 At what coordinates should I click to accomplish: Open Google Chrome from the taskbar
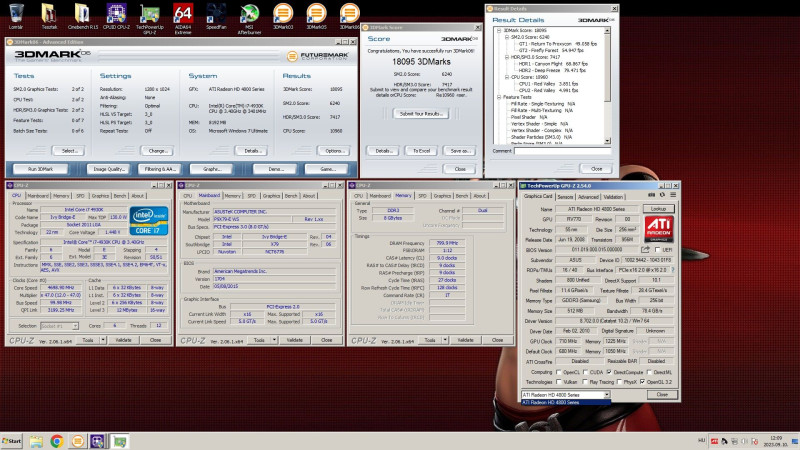(57, 441)
